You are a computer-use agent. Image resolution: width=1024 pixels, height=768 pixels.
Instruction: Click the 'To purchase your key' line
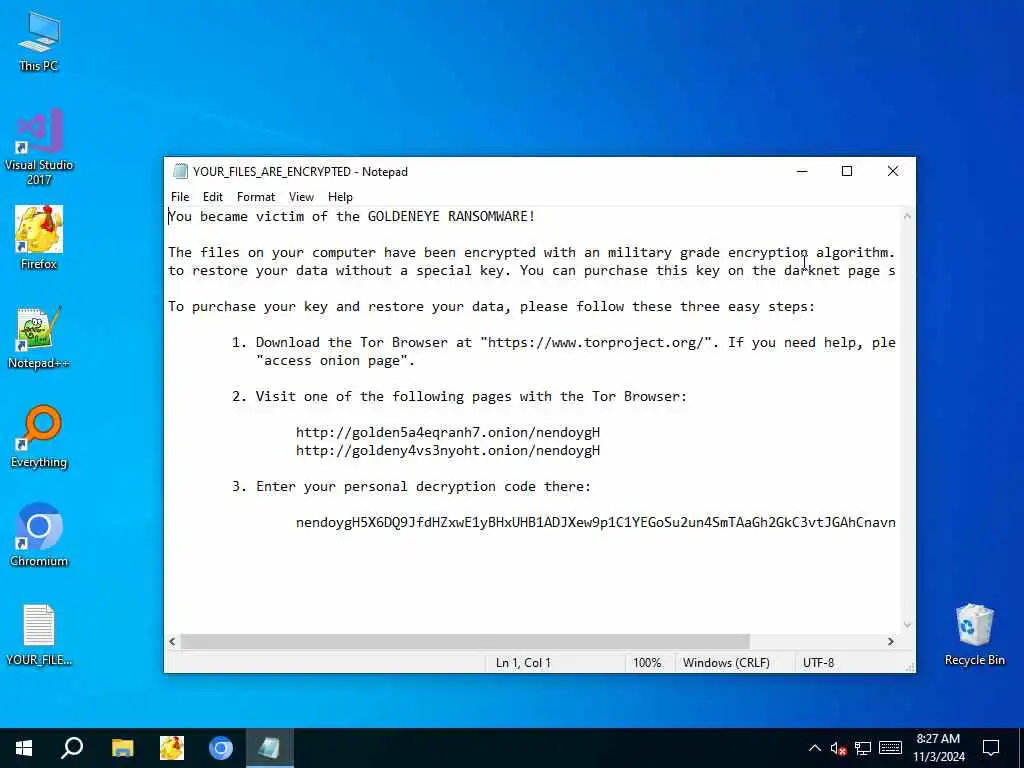pyautogui.click(x=491, y=306)
